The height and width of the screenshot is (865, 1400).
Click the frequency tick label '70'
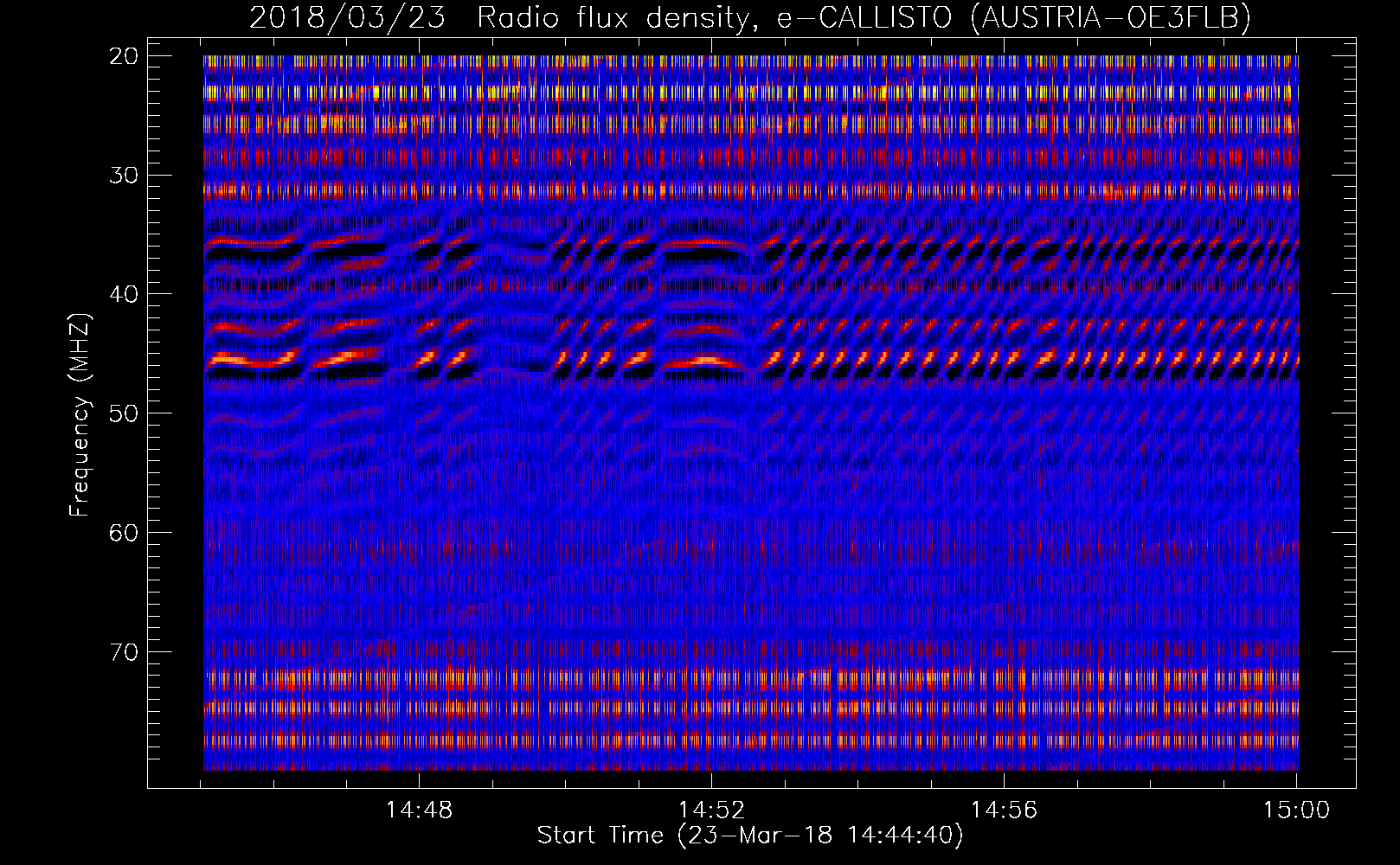(x=125, y=652)
